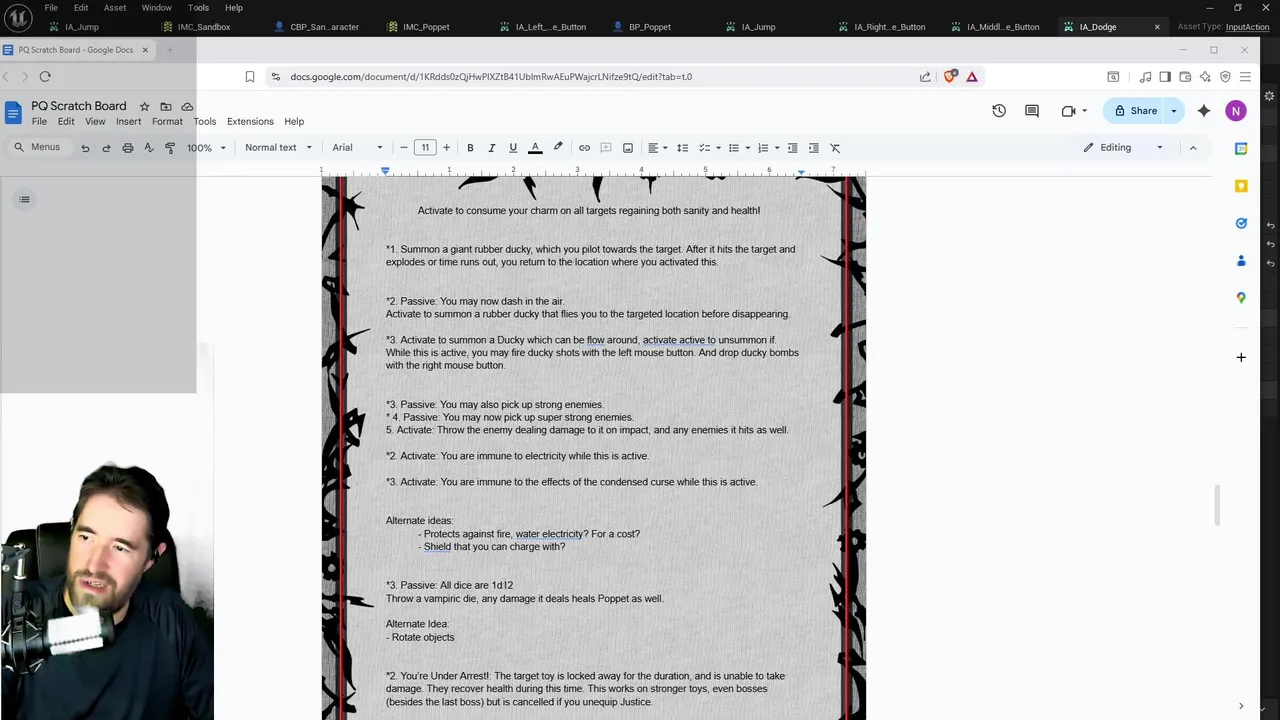Open the Brave Leo AI sparkle icon
The width and height of the screenshot is (1280, 720).
(1205, 76)
